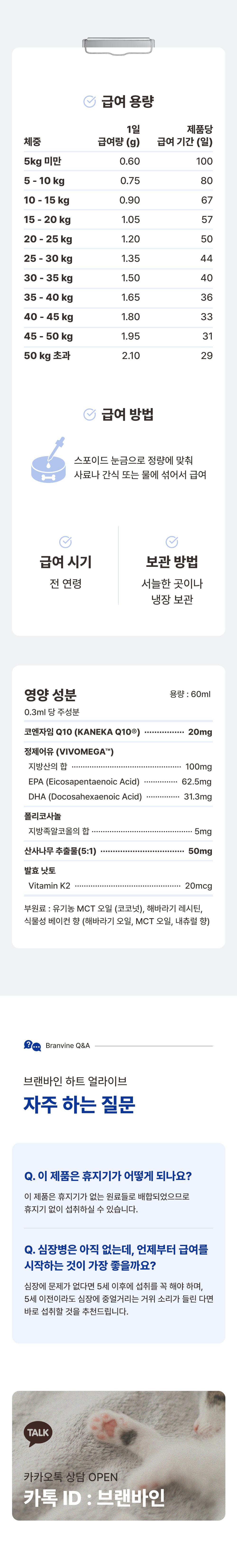Select the 50 kg 초과 dosage row
The width and height of the screenshot is (237, 1568).
click(118, 355)
